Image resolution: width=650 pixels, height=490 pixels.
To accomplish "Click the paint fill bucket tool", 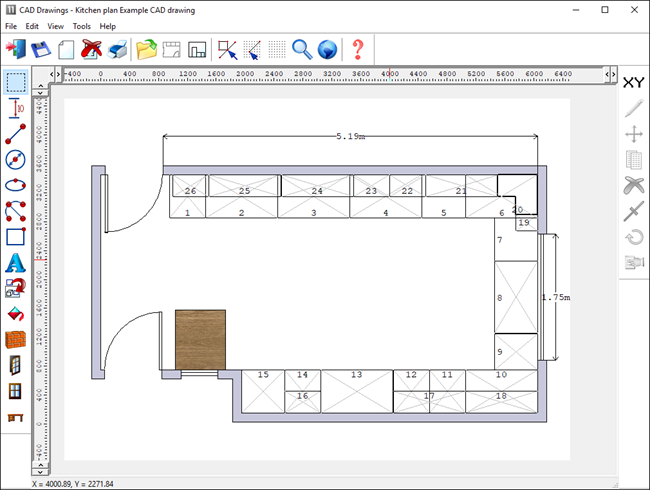I will point(16,314).
